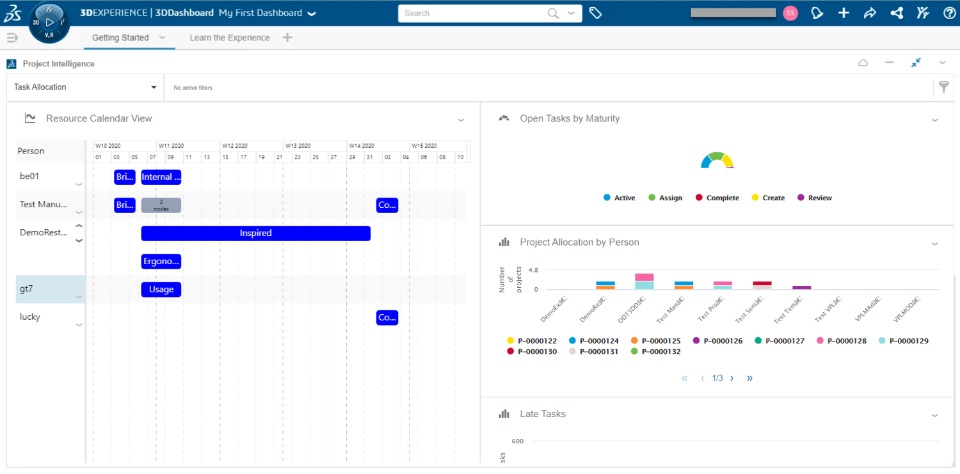Image resolution: width=960 pixels, height=474 pixels.
Task: Collapse the DemoRest person row
Action: click(79, 227)
